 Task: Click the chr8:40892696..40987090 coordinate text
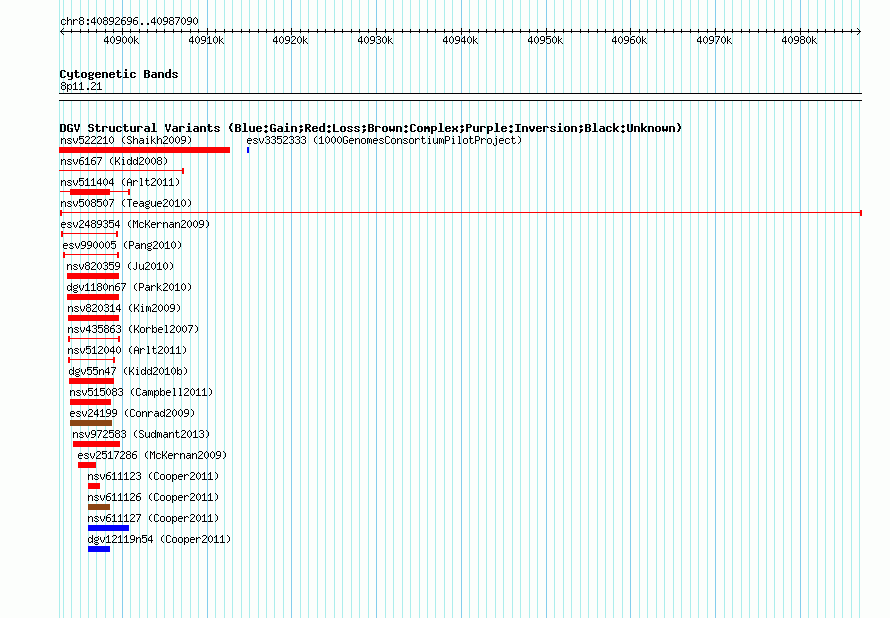129,22
